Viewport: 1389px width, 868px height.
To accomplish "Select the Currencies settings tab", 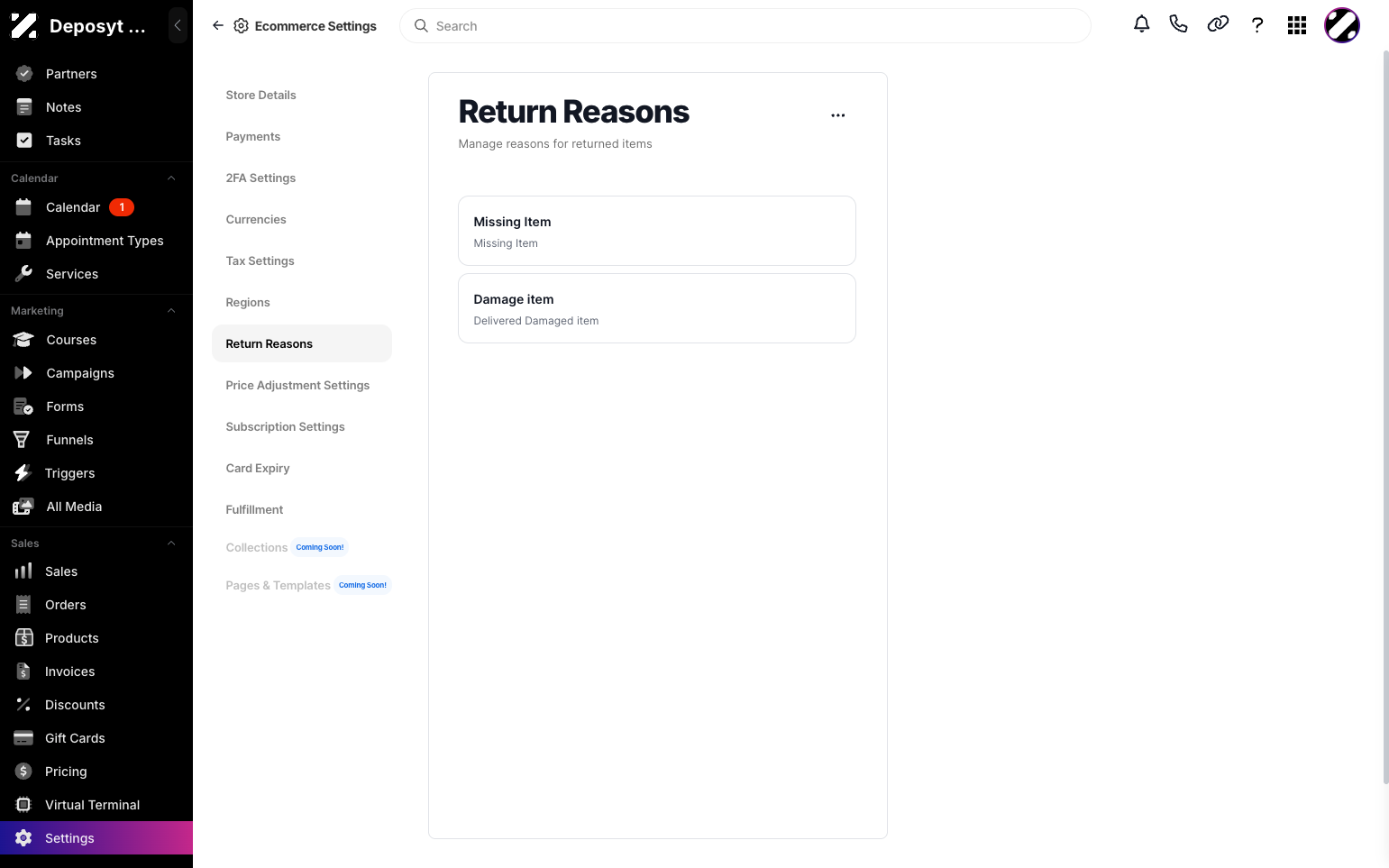I will click(302, 219).
